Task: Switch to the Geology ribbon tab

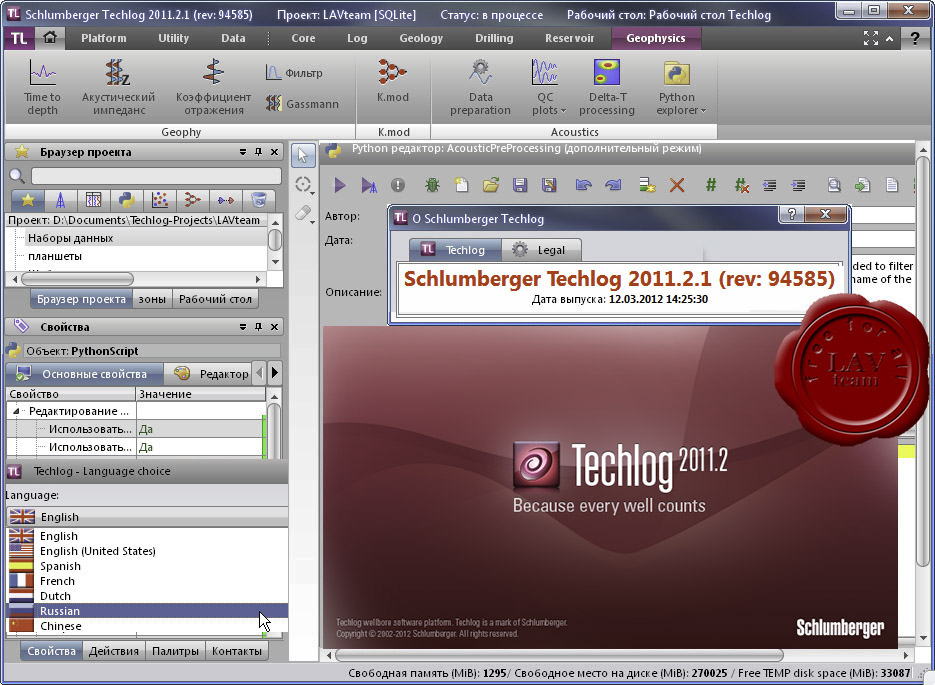Action: tap(421, 38)
